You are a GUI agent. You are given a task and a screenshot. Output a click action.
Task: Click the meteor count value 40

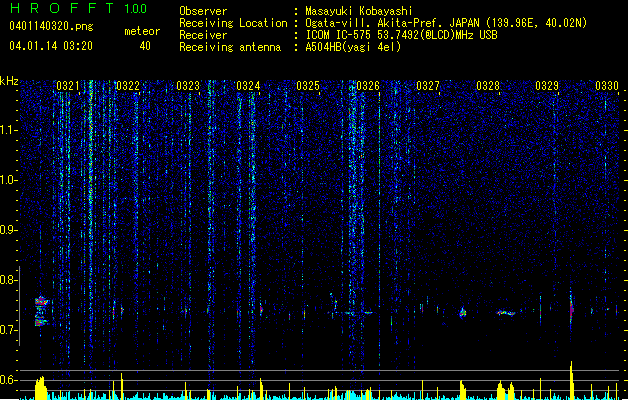(145, 46)
